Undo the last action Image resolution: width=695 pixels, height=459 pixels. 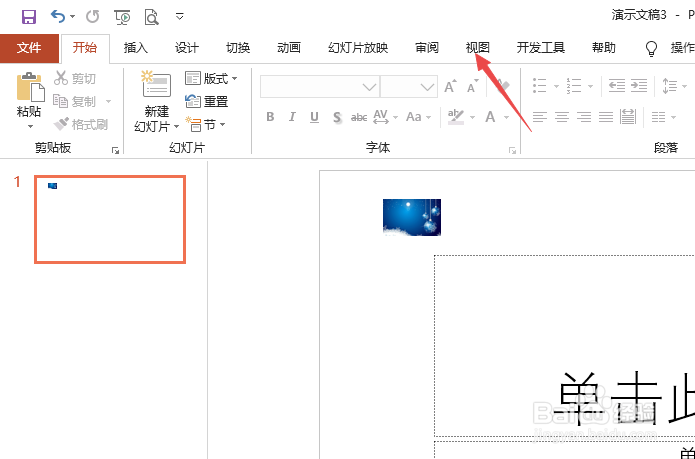58,17
